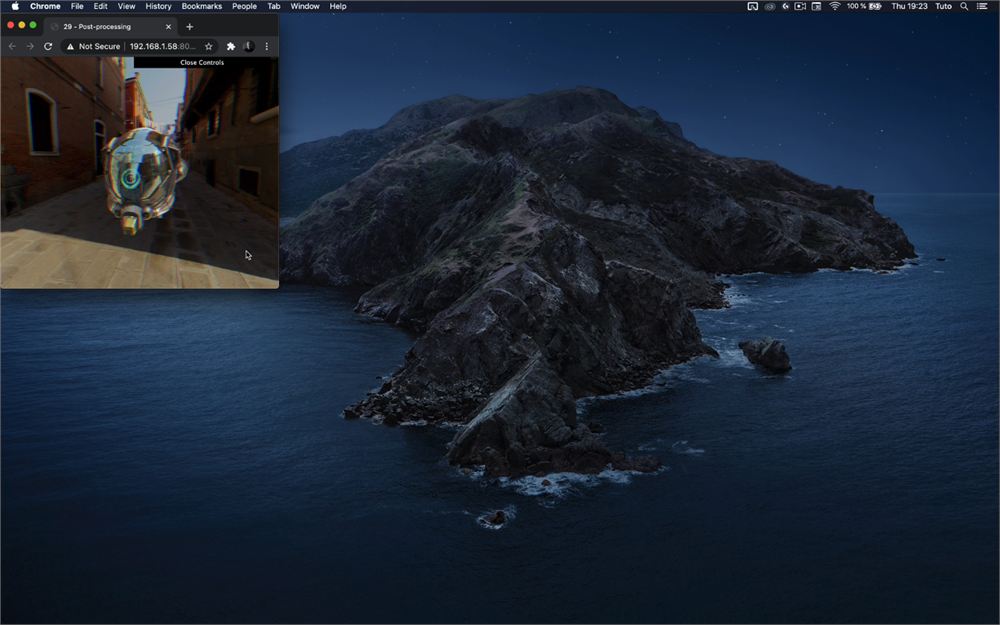Open the Wi-Fi status menu

tap(835, 6)
